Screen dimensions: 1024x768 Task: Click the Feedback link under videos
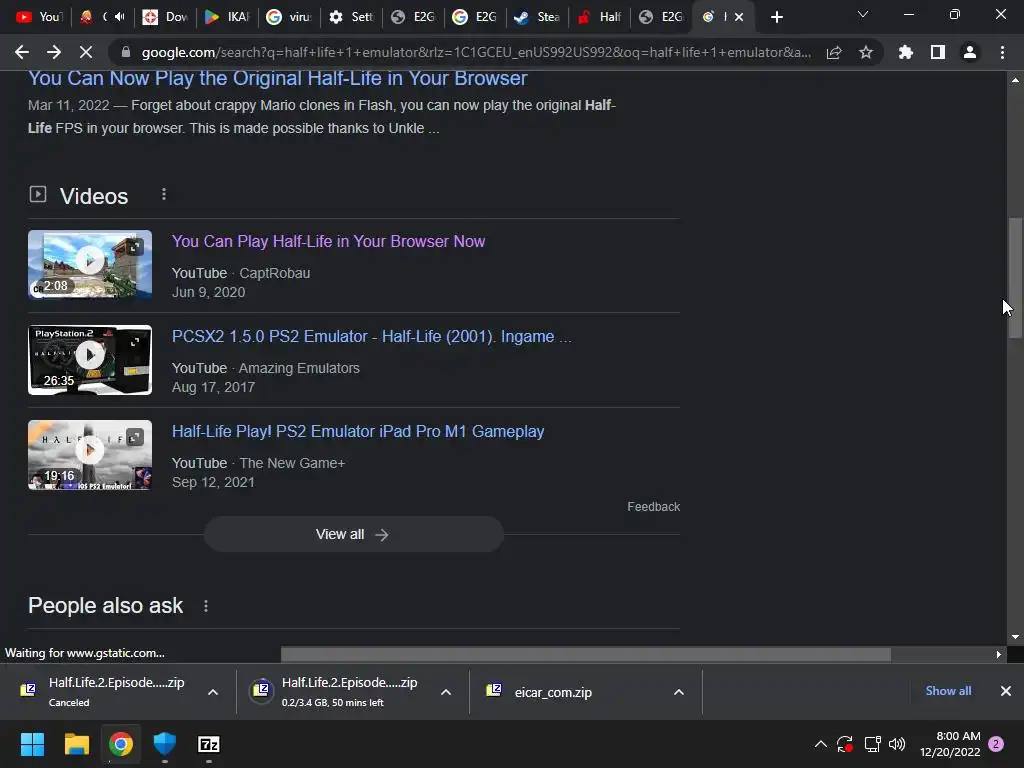click(654, 507)
